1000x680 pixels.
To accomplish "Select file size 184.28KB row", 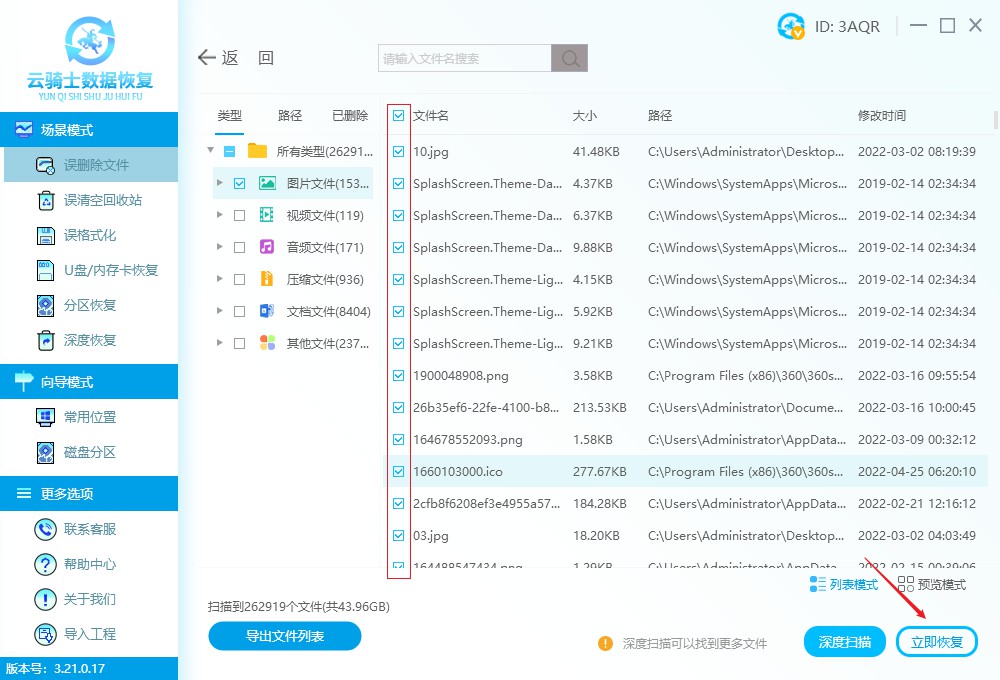I will click(x=686, y=503).
